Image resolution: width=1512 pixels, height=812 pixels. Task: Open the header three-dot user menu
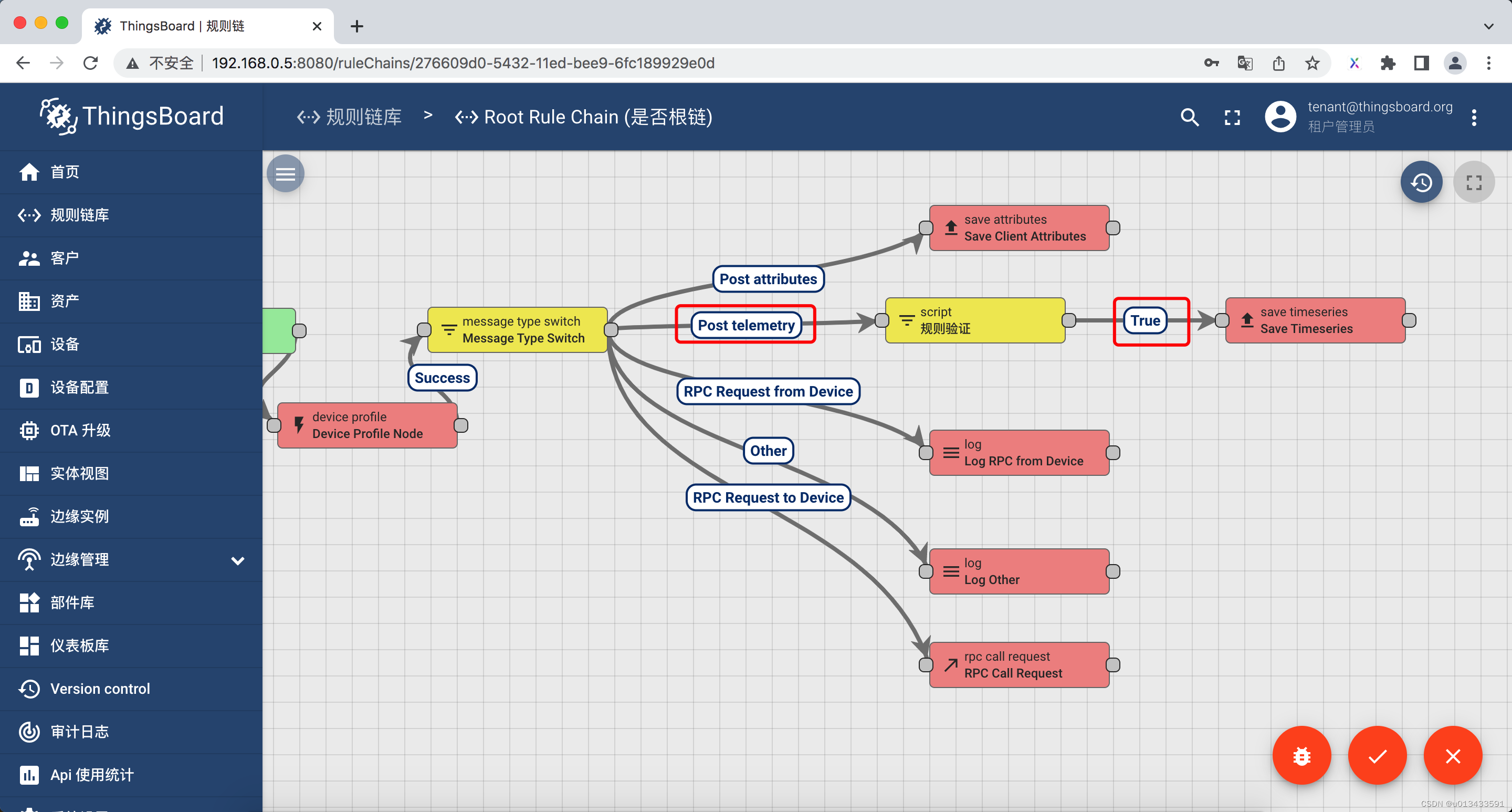pos(1474,118)
